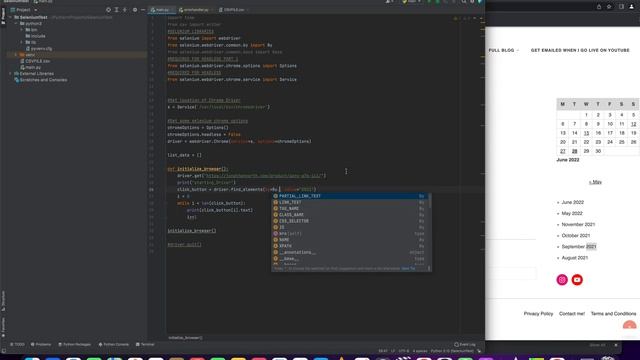Collapse the seleniumTest project root

(x=11, y=18)
